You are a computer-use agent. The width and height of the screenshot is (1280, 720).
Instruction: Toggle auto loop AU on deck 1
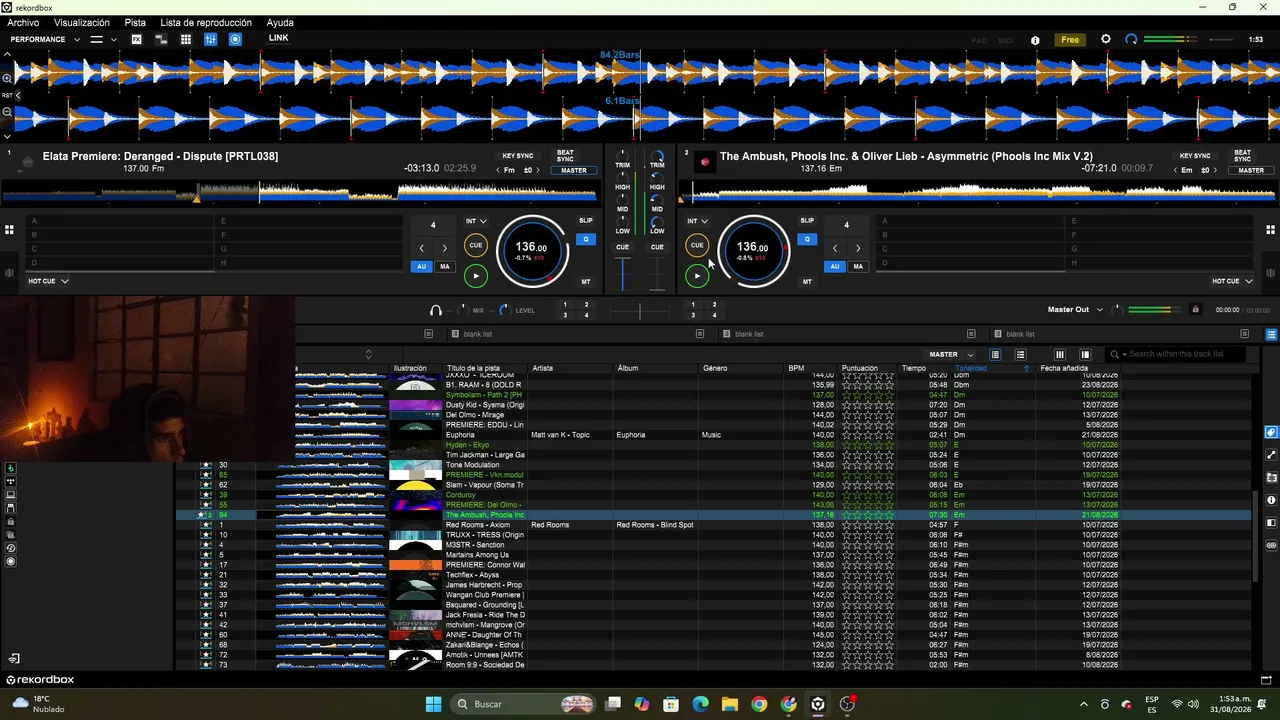[422, 267]
